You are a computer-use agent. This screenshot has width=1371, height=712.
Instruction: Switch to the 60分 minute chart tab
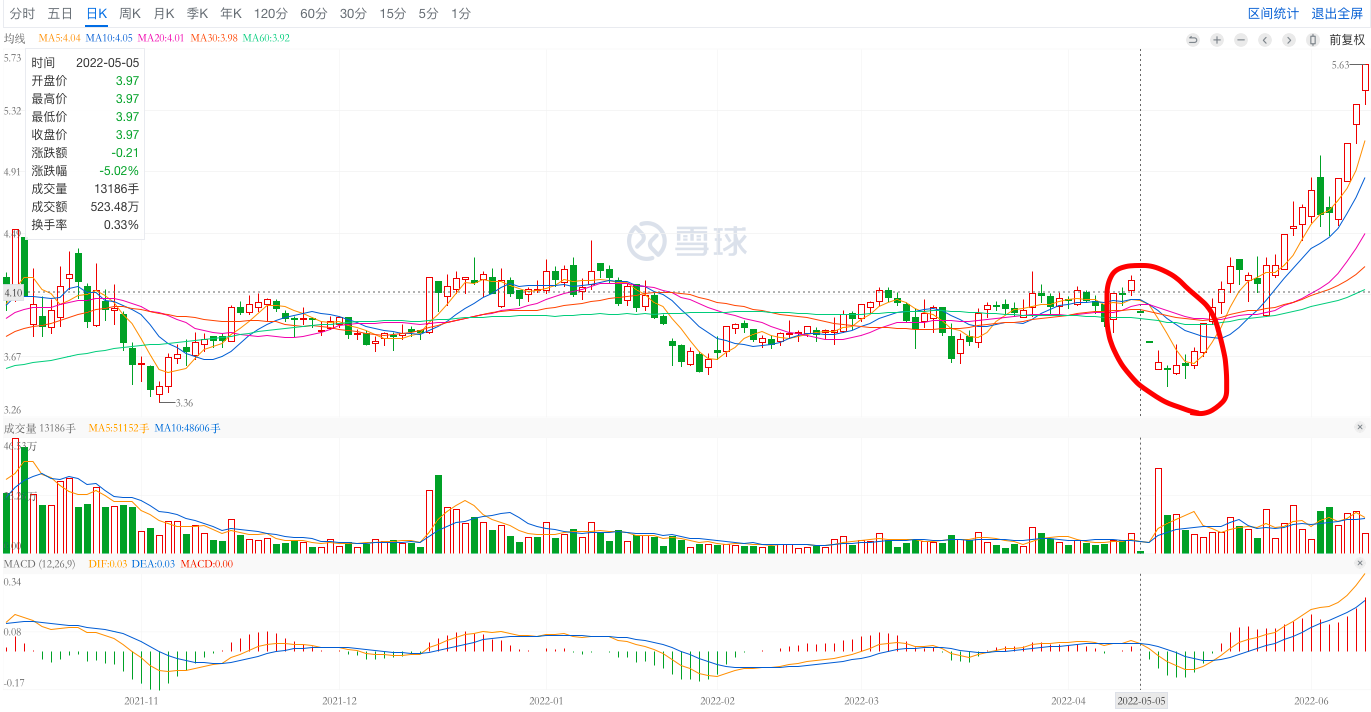pos(313,13)
